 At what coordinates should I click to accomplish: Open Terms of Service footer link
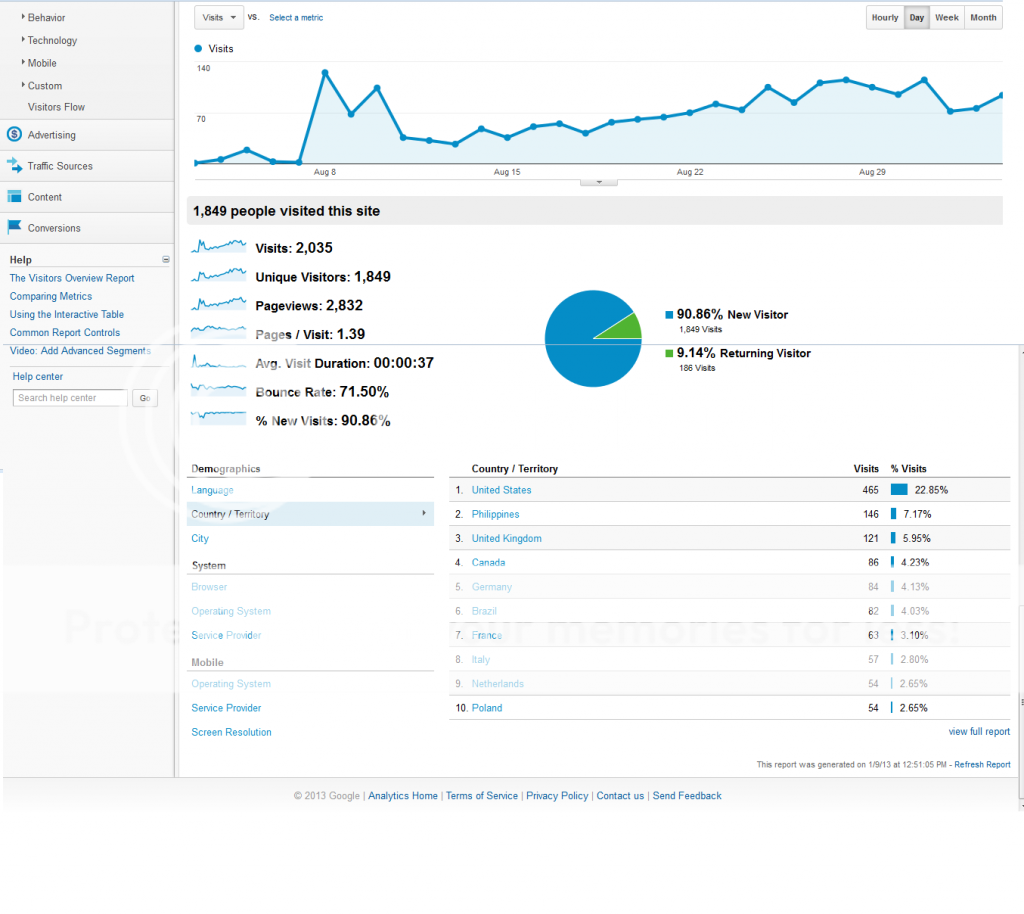(482, 796)
